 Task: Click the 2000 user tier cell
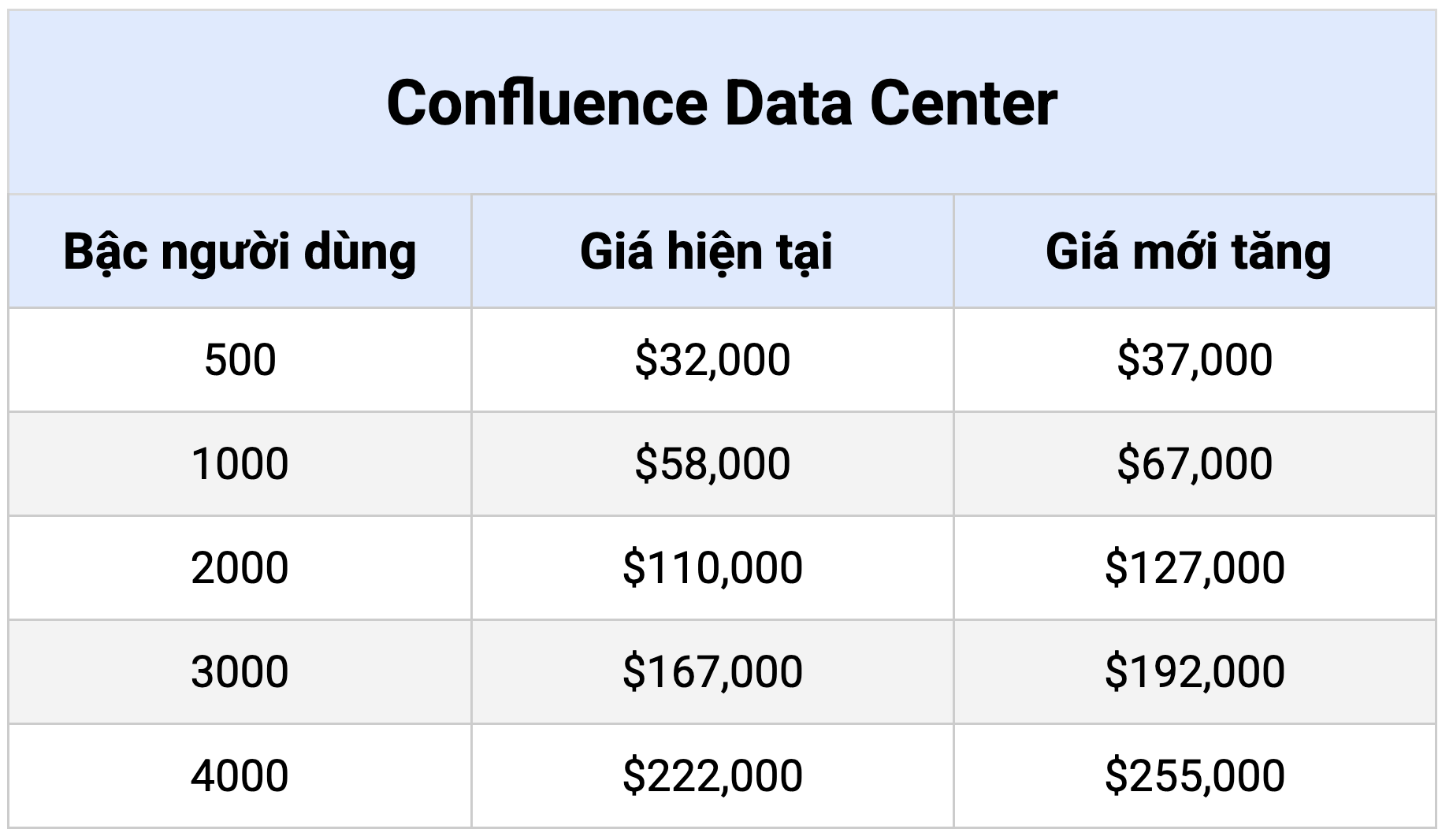pyautogui.click(x=240, y=568)
